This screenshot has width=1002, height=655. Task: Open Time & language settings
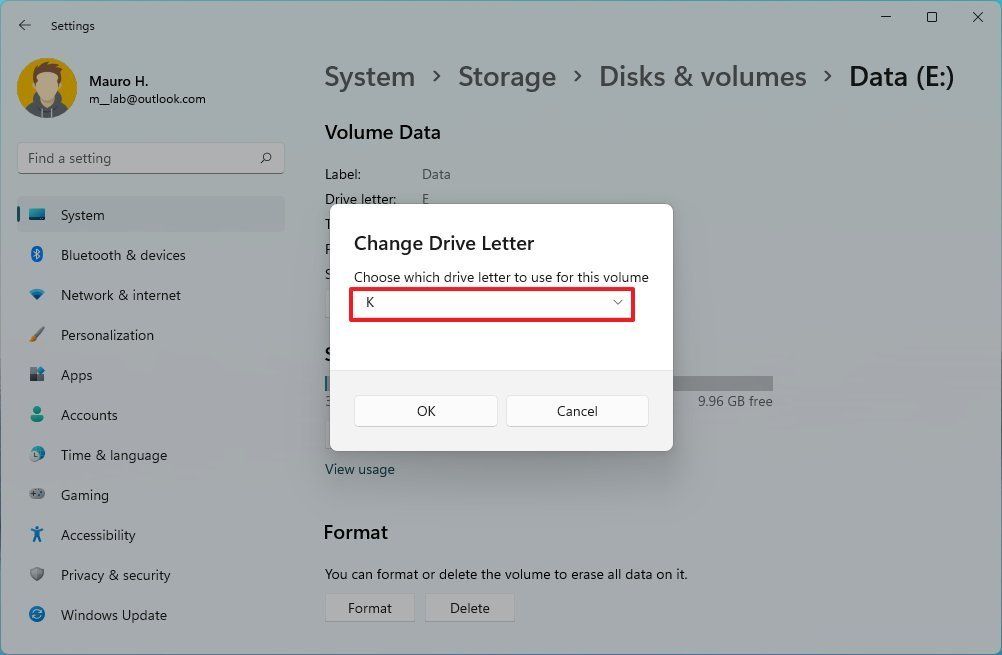coord(113,455)
